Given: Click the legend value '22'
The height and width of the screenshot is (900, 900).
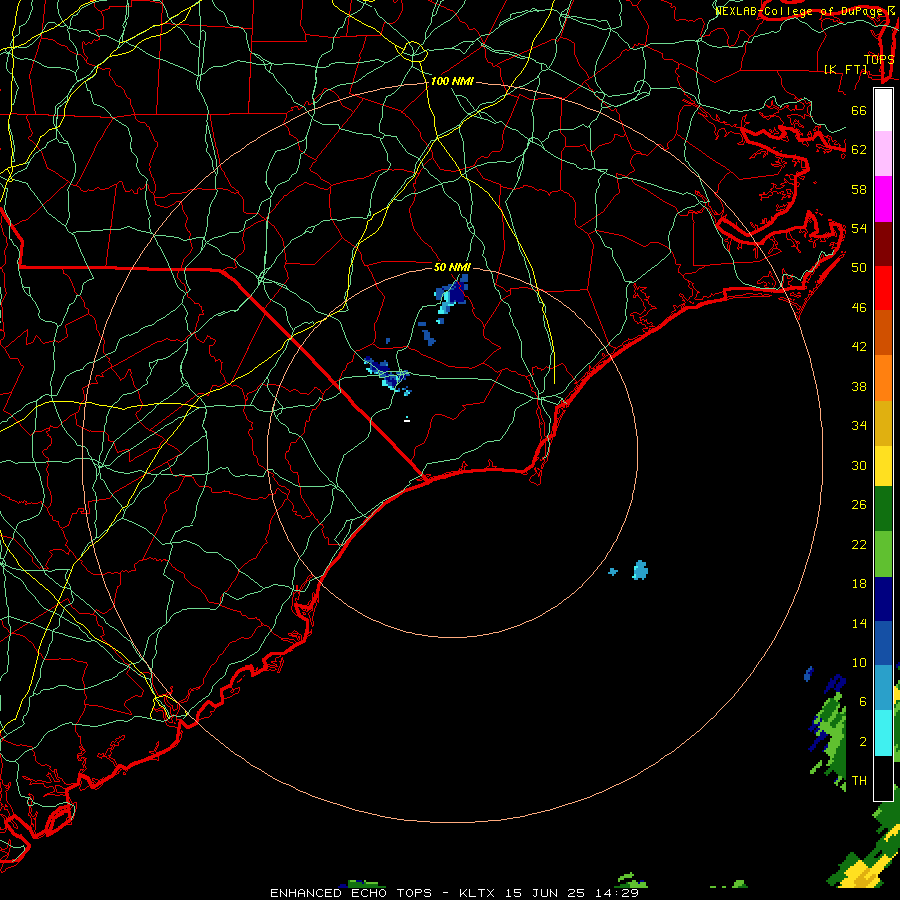Looking at the screenshot, I should pos(859,545).
